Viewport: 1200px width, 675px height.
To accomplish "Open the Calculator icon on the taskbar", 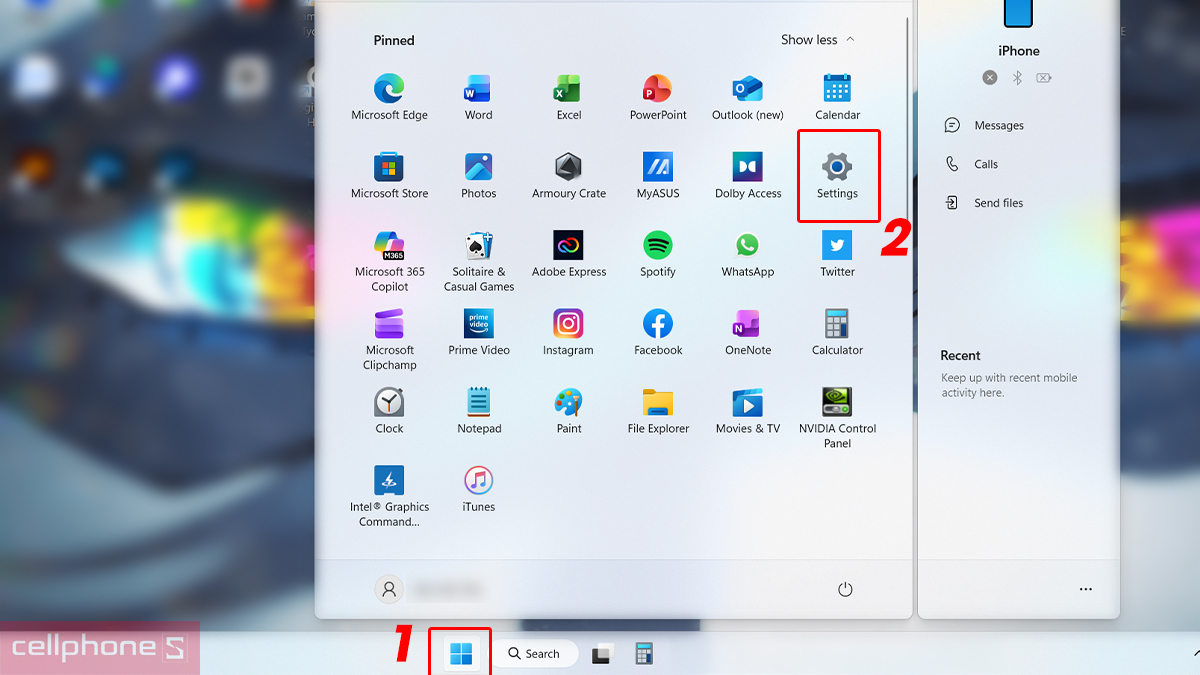I will coord(644,654).
